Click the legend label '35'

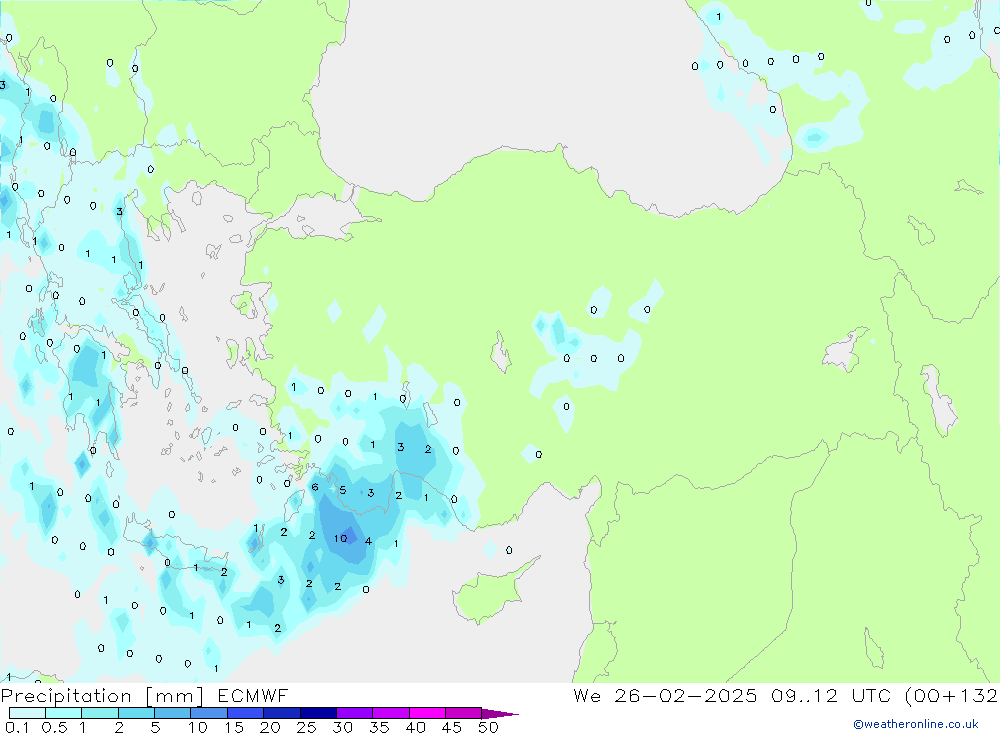click(379, 727)
